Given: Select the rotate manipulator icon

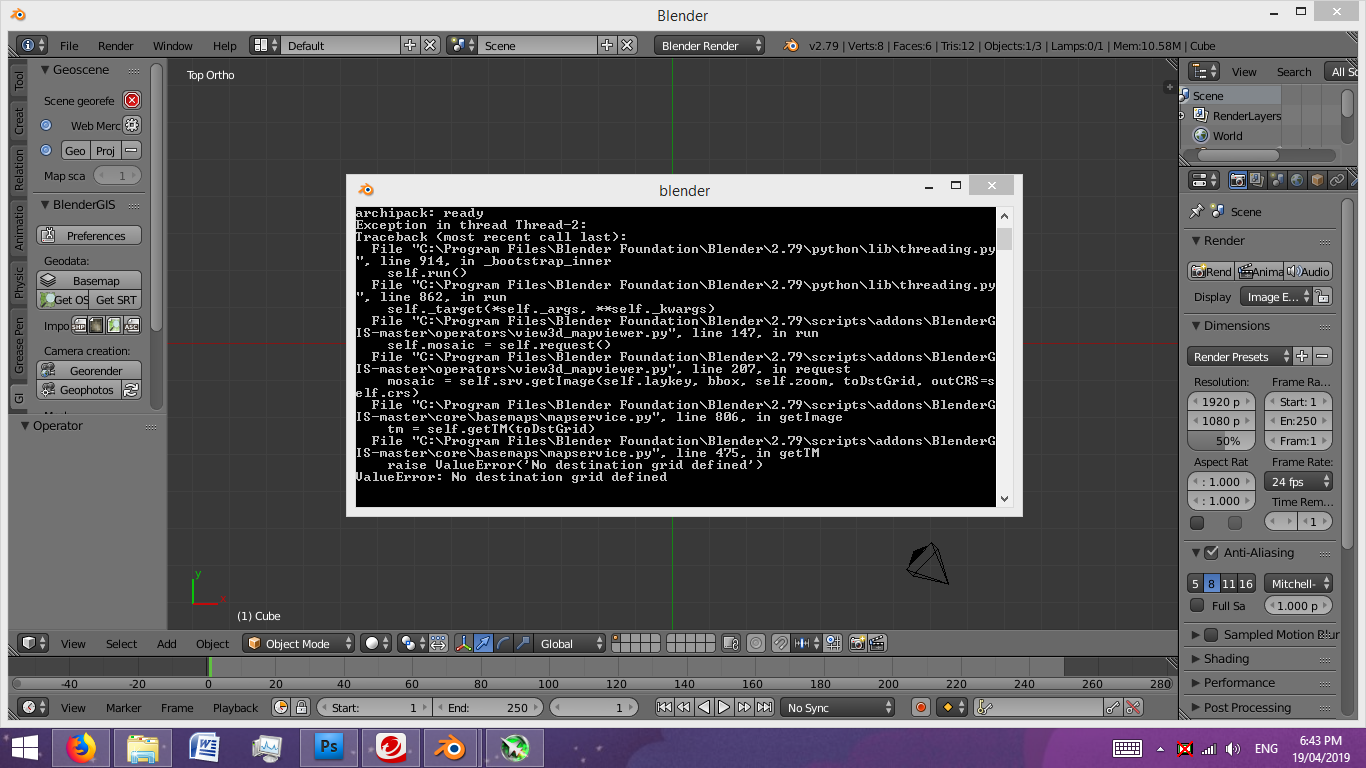Looking at the screenshot, I should tap(503, 642).
